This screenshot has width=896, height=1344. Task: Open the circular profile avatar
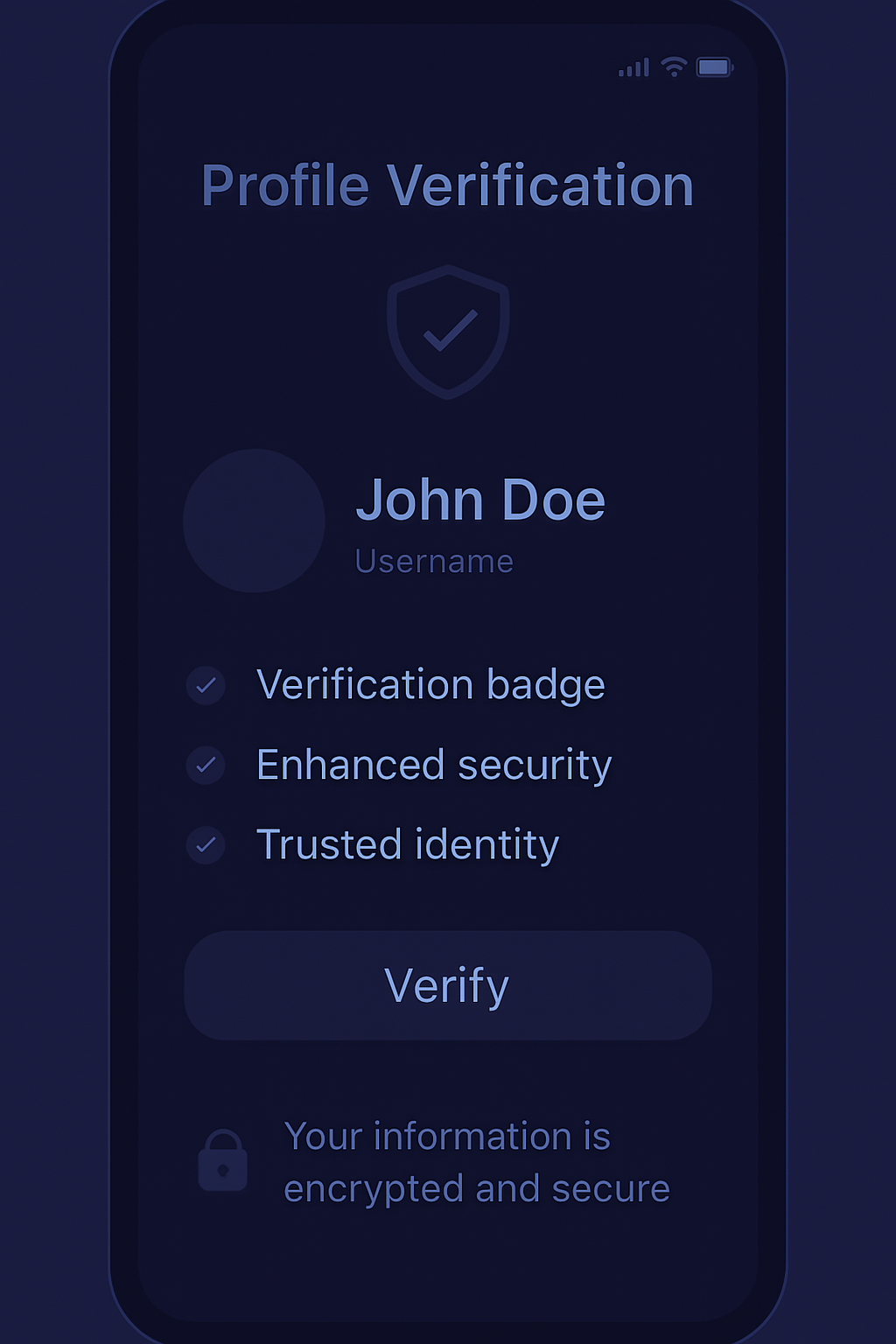point(254,521)
